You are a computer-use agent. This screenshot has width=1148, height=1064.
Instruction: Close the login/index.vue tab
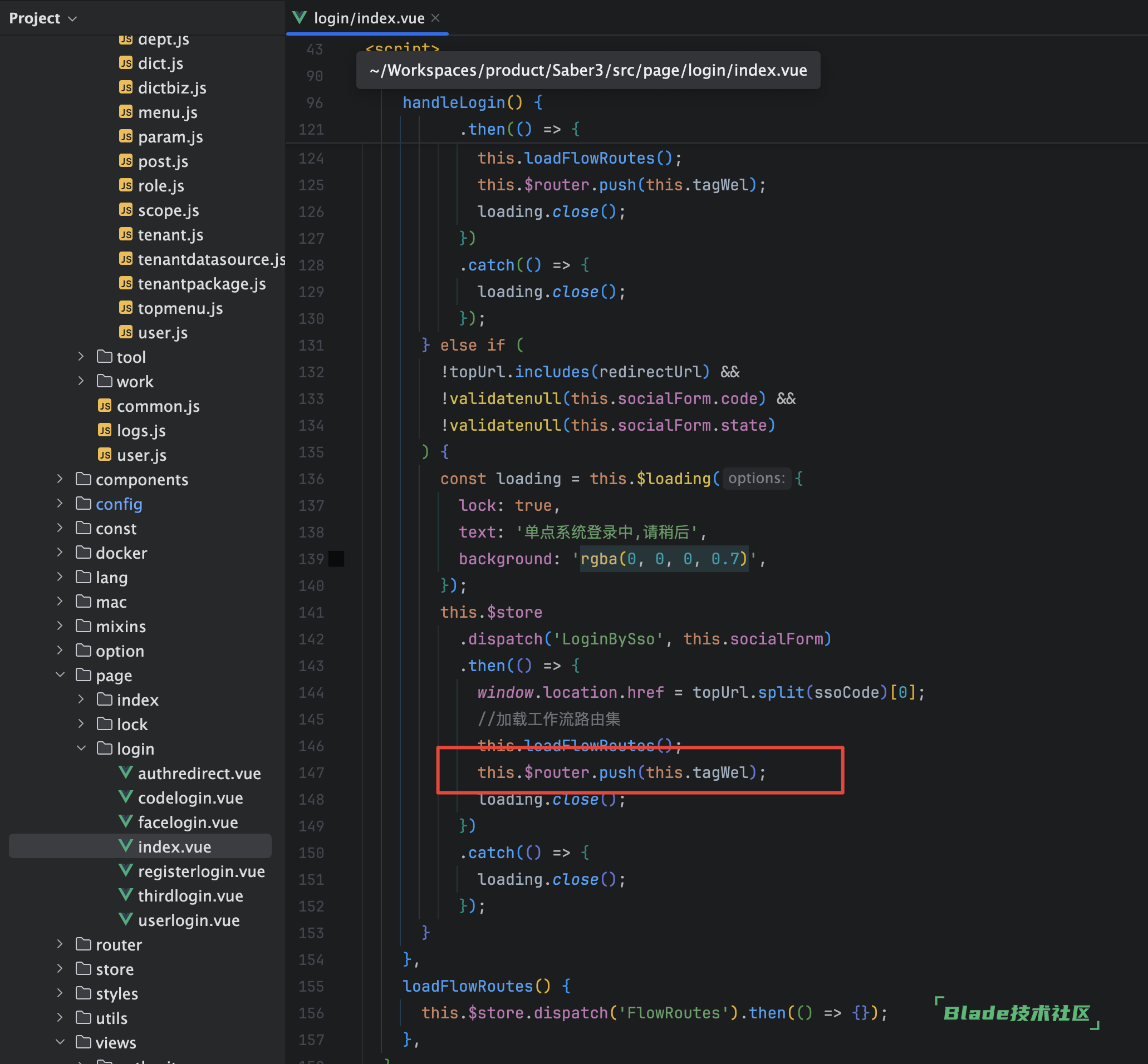coord(435,18)
